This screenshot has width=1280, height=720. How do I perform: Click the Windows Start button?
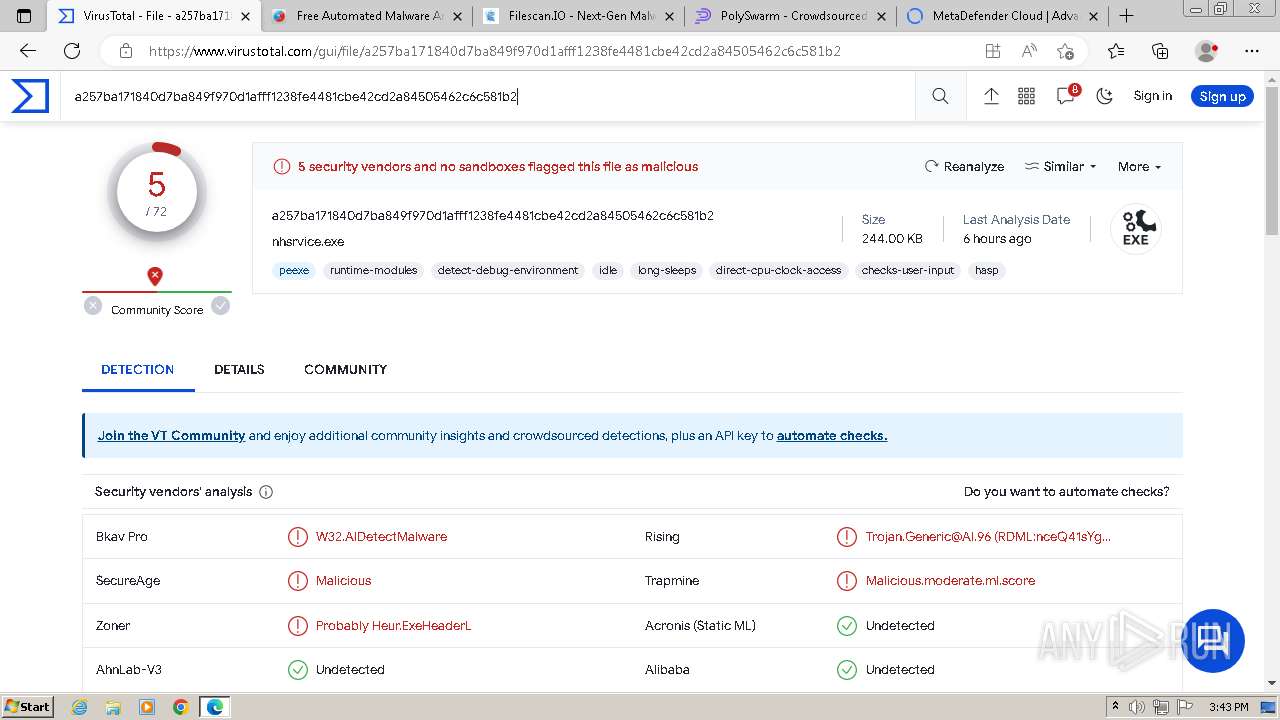point(28,706)
